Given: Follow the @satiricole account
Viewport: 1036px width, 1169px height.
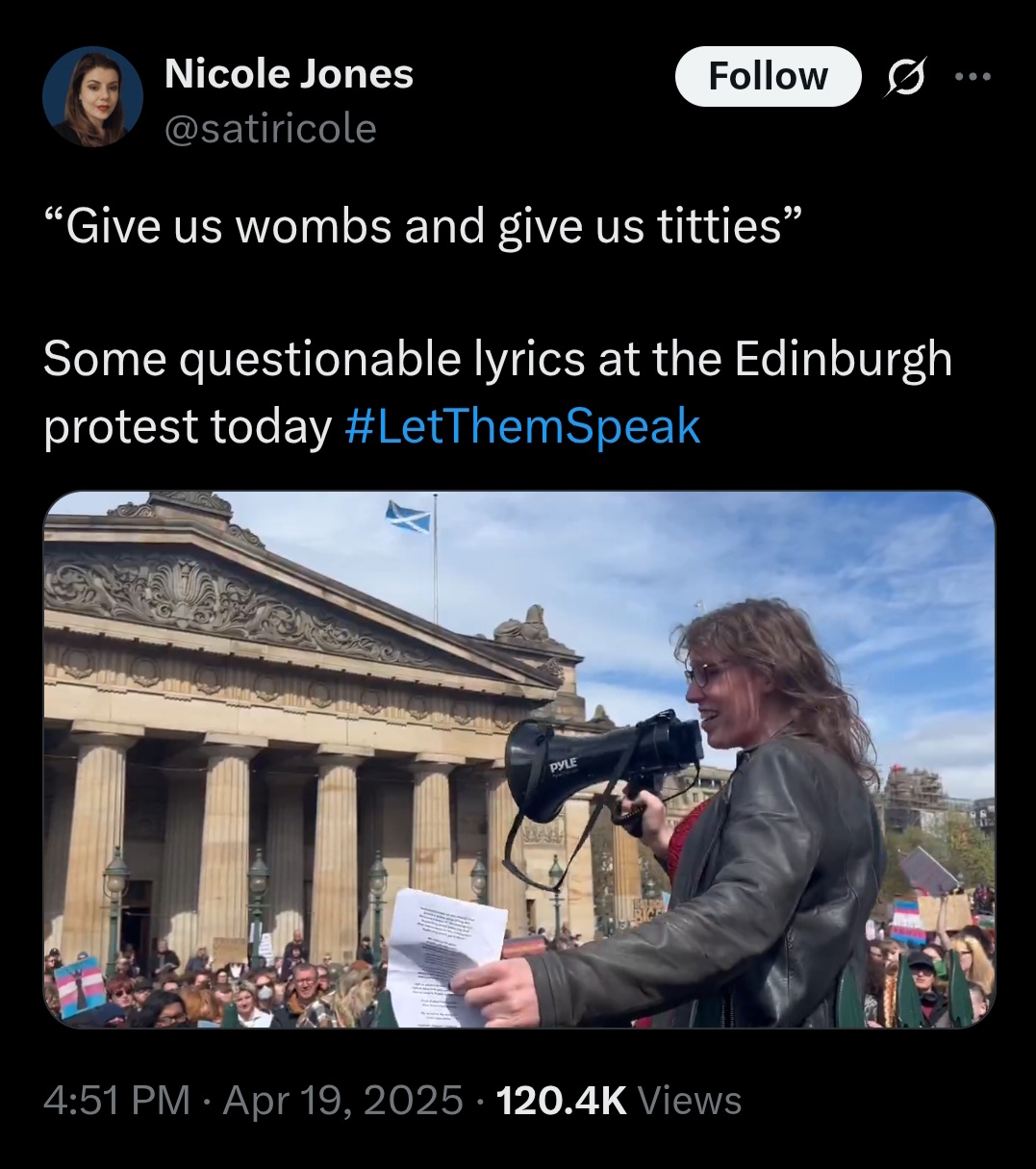Looking at the screenshot, I should tap(768, 76).
